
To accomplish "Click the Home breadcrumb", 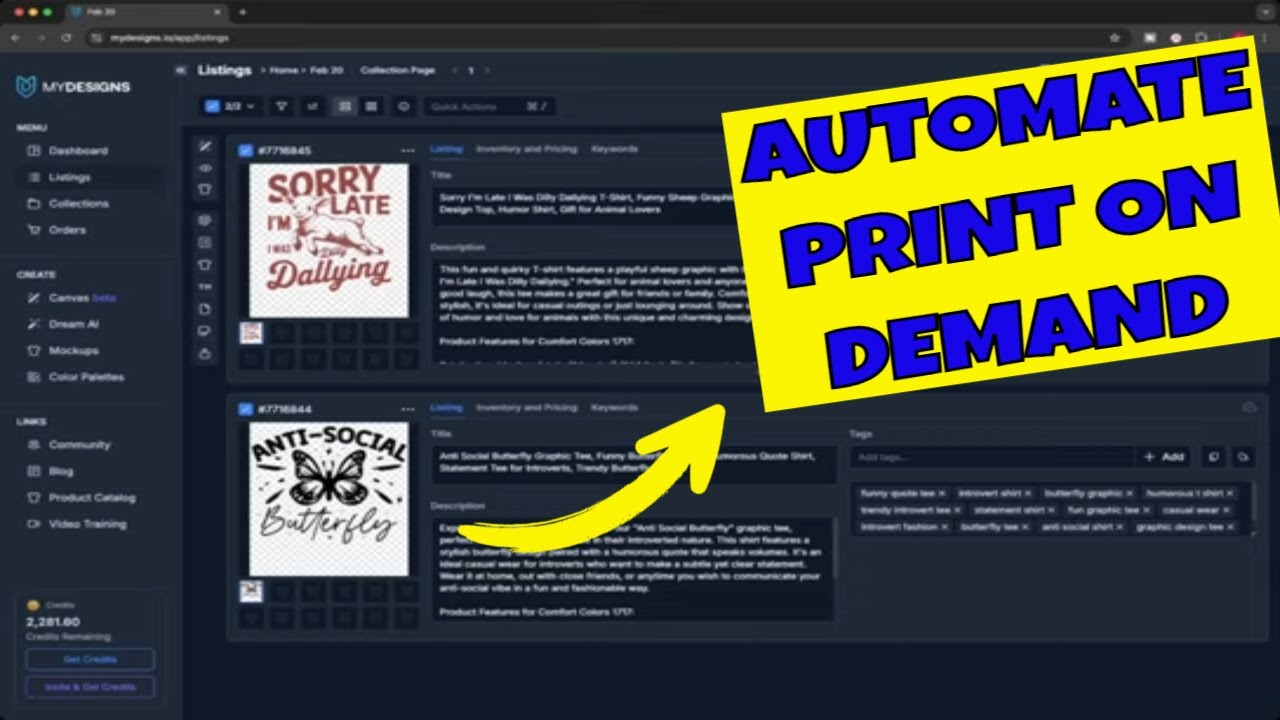I will pyautogui.click(x=284, y=70).
